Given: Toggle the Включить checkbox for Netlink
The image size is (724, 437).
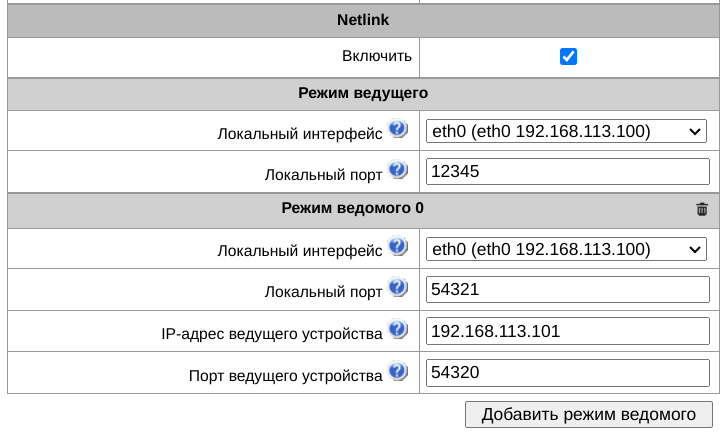Looking at the screenshot, I should click(x=568, y=56).
